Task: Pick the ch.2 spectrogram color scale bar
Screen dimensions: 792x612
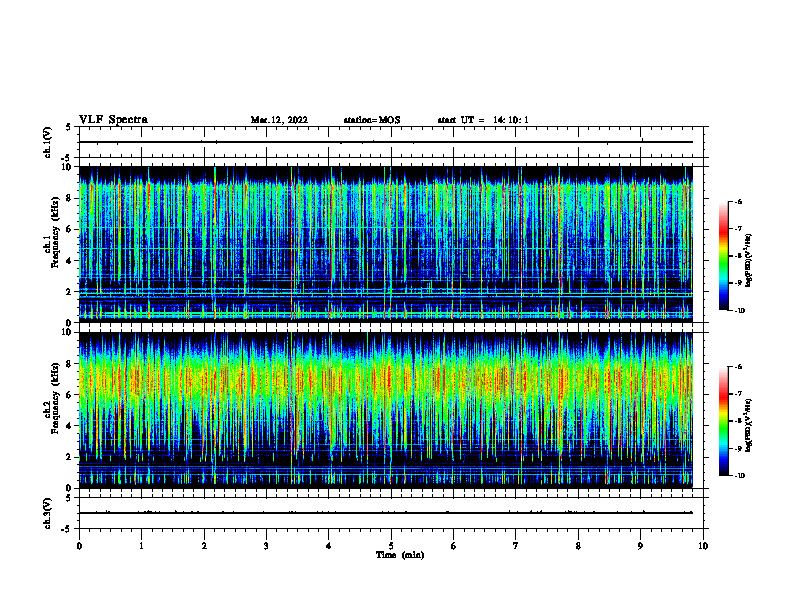Action: pos(724,421)
